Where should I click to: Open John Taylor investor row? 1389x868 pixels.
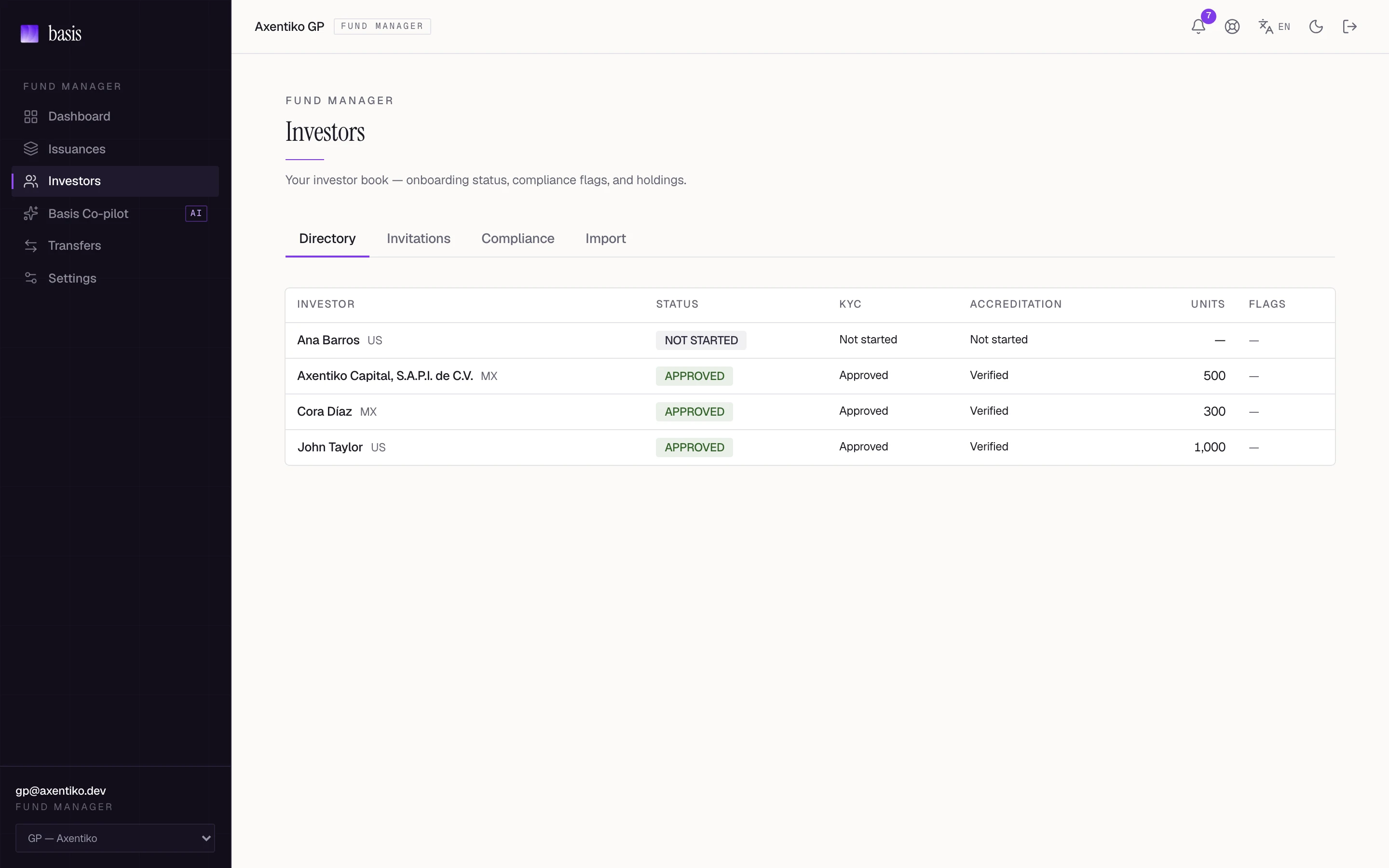(x=810, y=447)
